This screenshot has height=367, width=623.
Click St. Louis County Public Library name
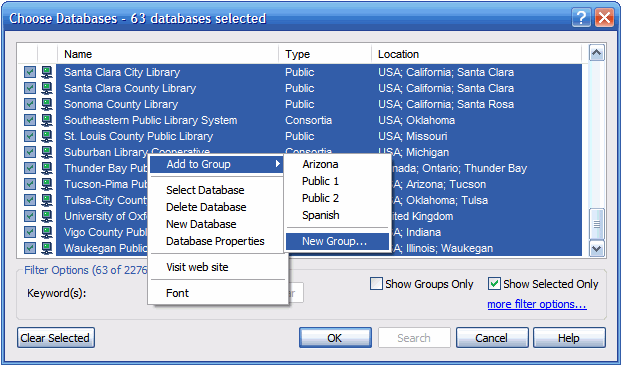pos(138,136)
